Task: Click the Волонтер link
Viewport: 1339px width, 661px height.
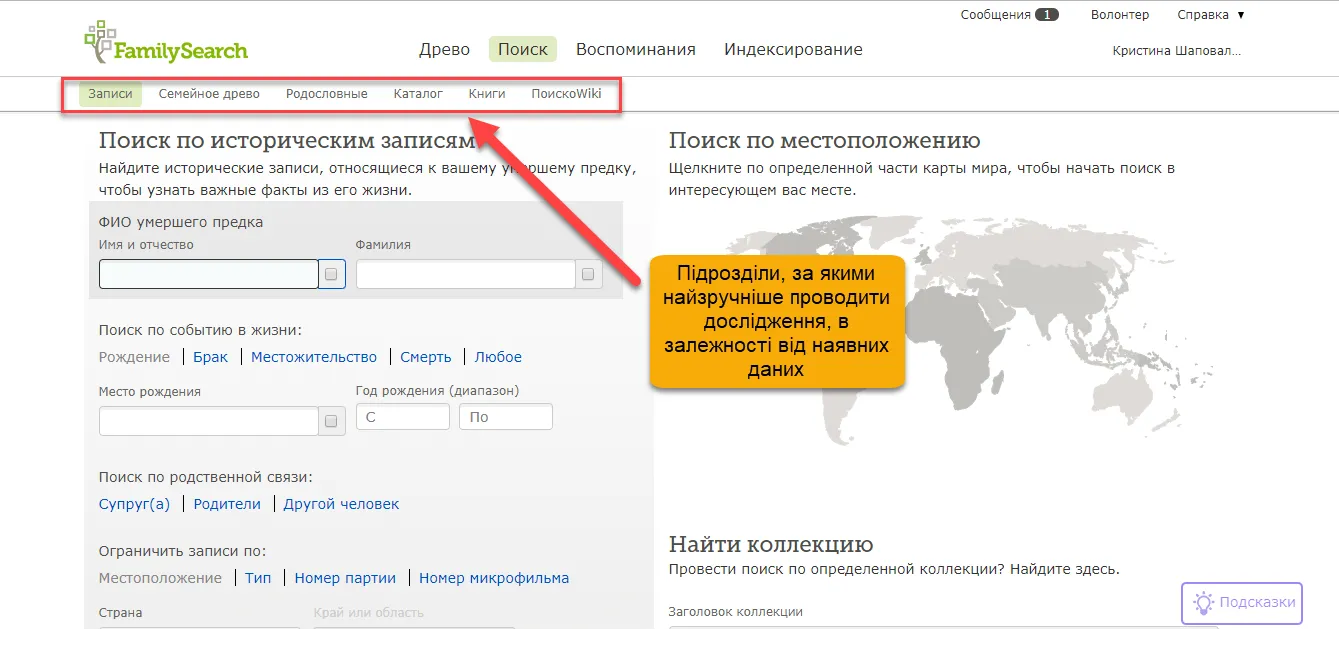Action: tap(1120, 15)
